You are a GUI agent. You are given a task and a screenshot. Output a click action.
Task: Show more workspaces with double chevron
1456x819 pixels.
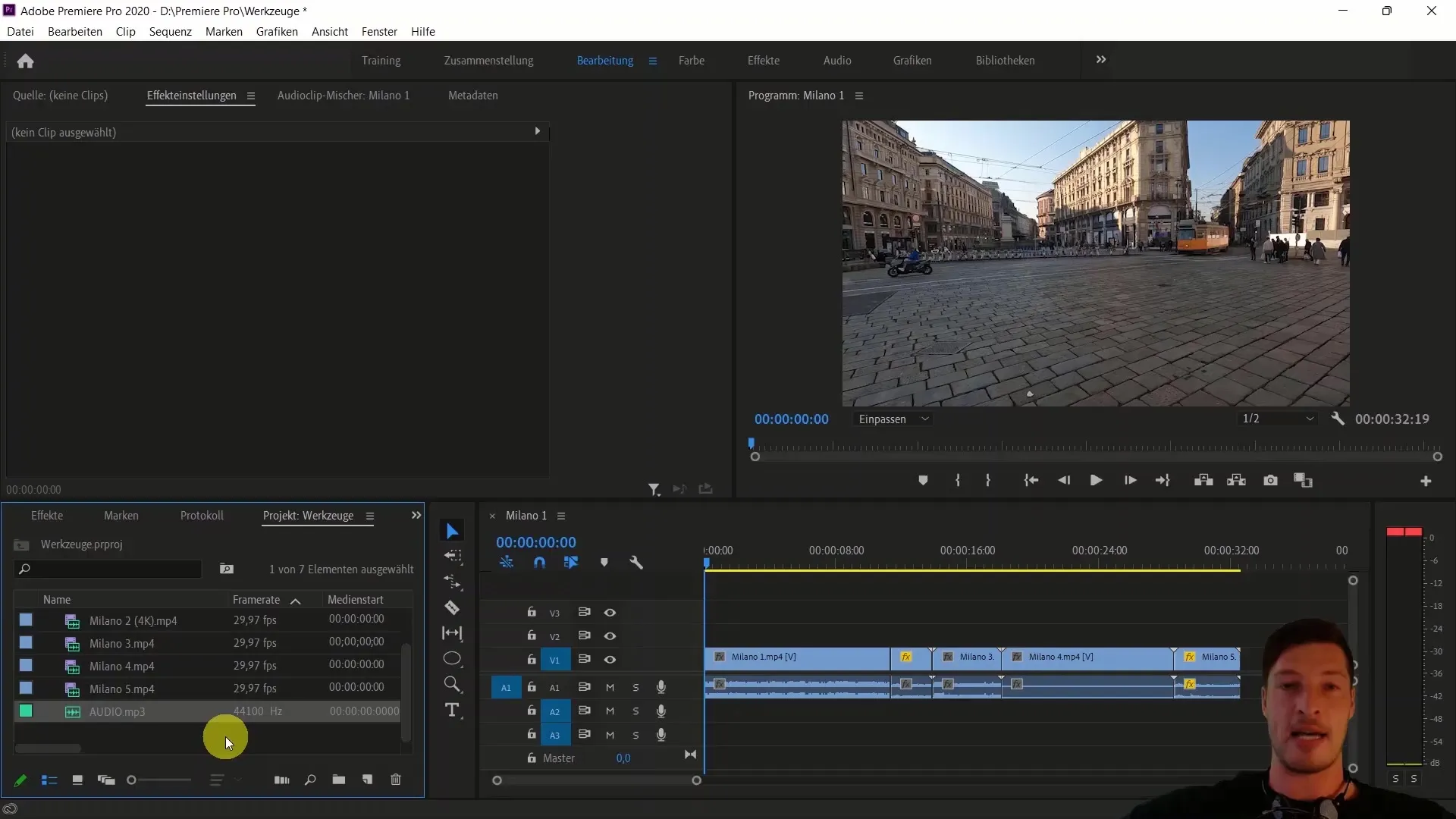[x=1101, y=60]
